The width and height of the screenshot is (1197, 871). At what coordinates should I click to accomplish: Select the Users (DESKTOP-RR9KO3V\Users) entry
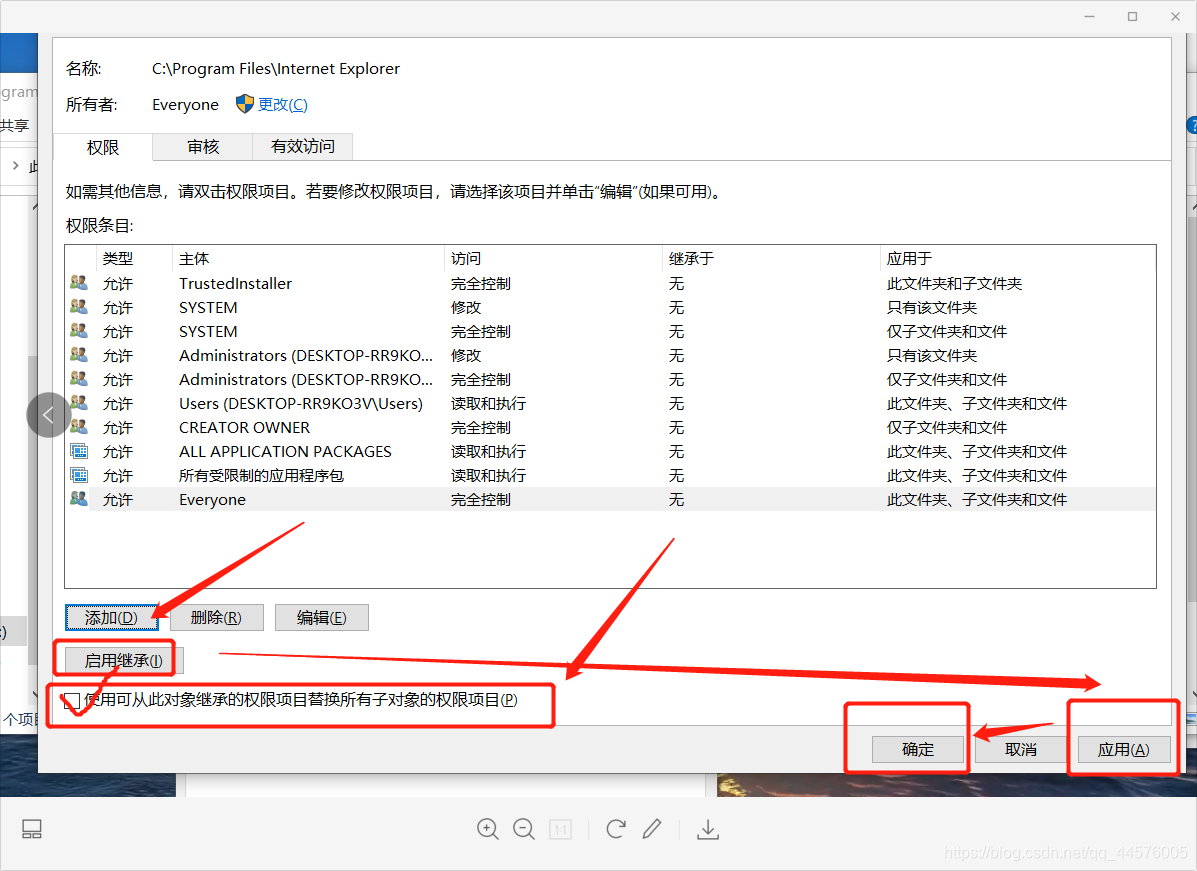click(610, 404)
